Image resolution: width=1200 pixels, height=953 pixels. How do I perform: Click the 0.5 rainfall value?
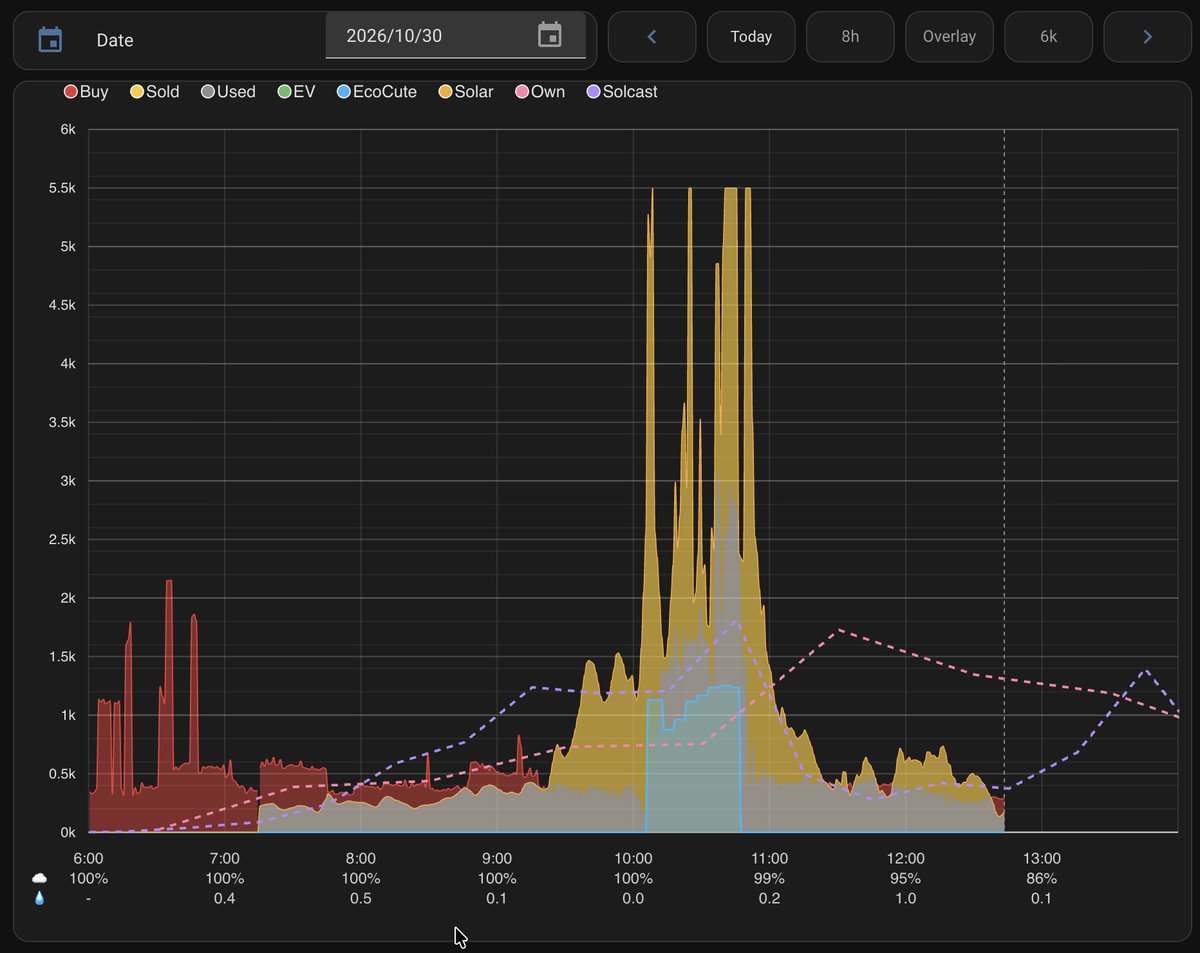point(361,899)
